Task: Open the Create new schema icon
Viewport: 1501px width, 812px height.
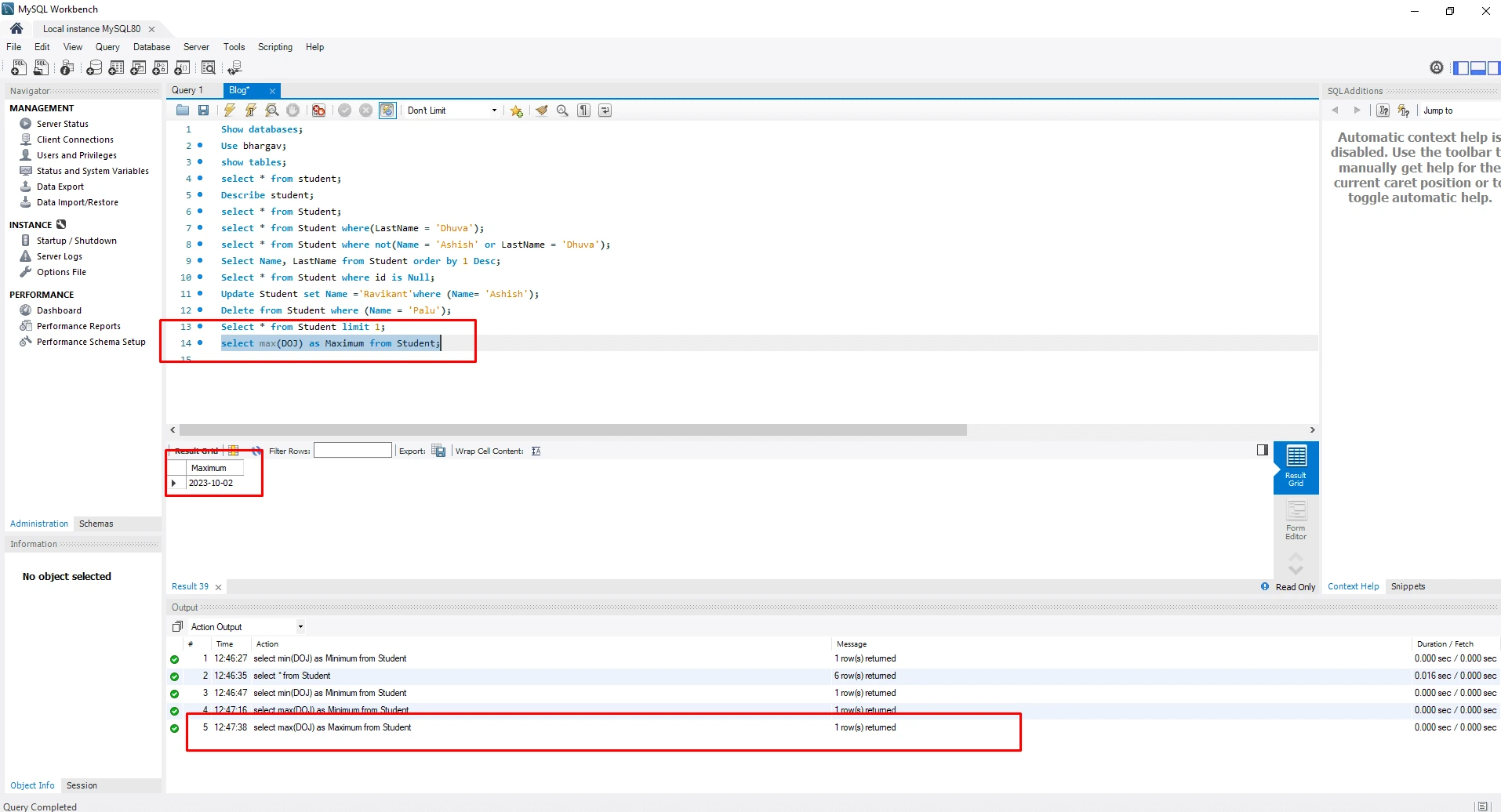Action: pos(94,68)
